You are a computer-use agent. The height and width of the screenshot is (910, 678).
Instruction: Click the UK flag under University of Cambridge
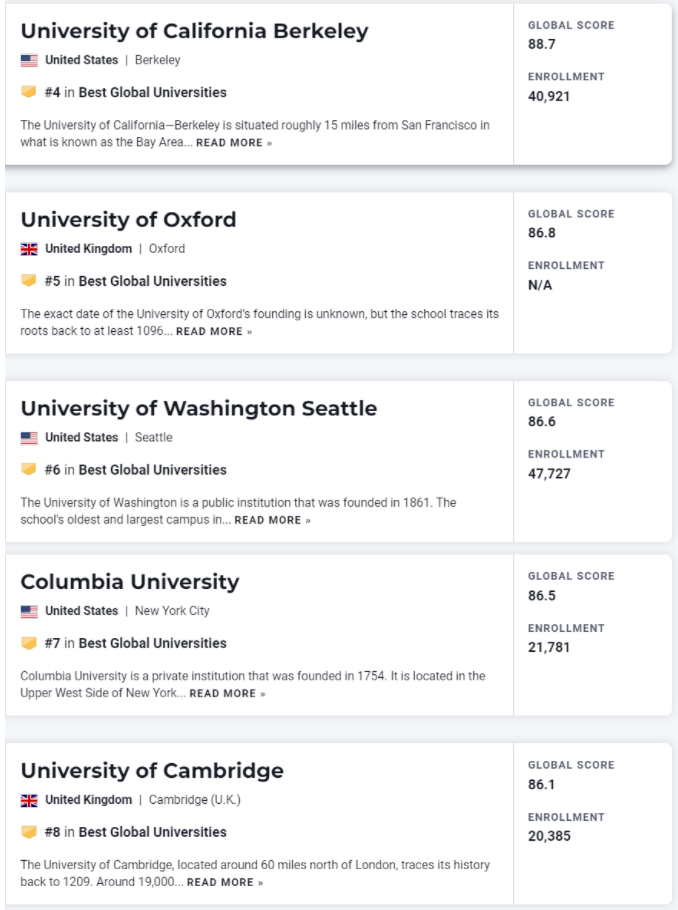pos(29,800)
